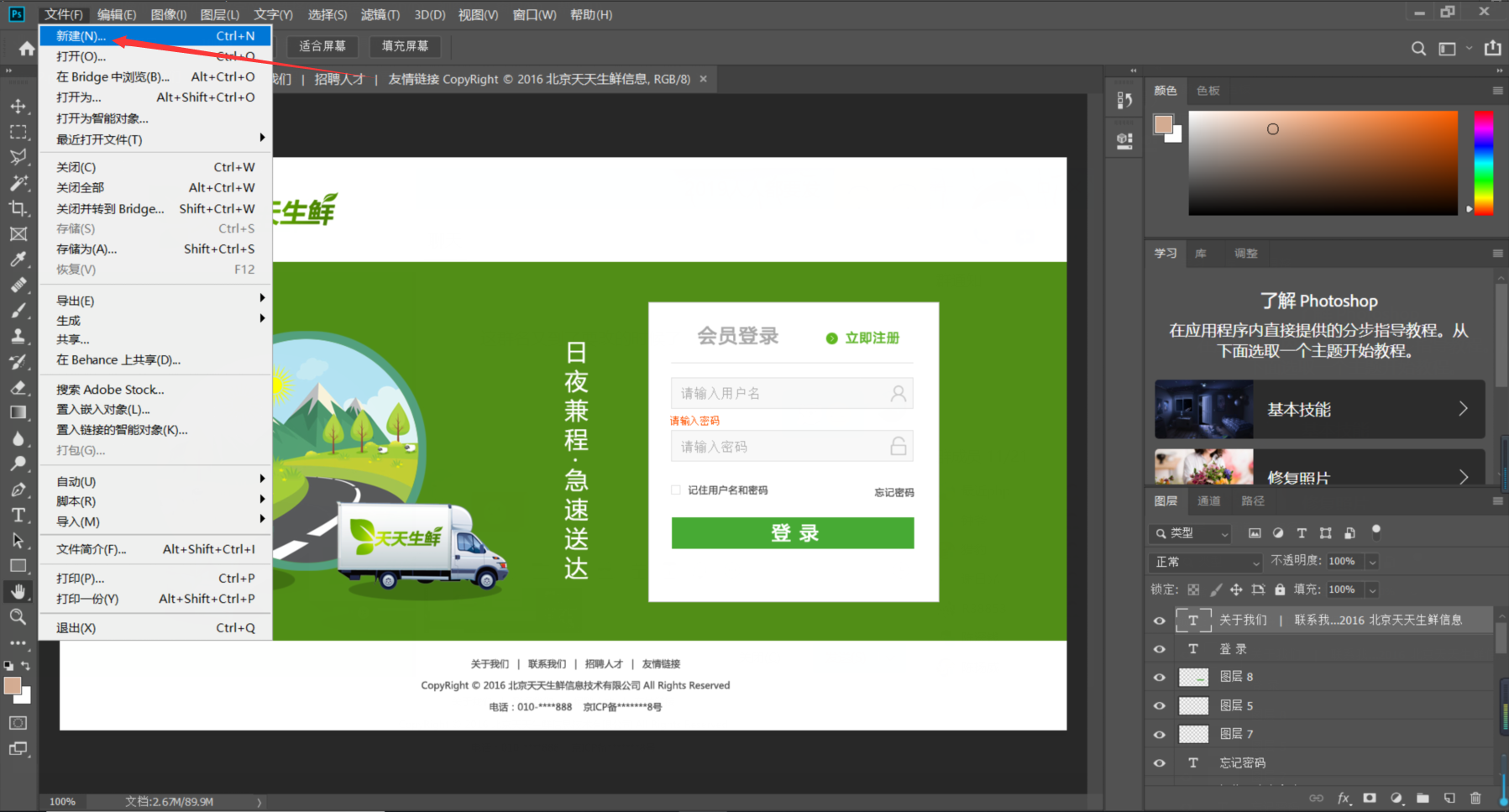Pick a color in the orange color field
The width and height of the screenshot is (1509, 812).
1323,163
